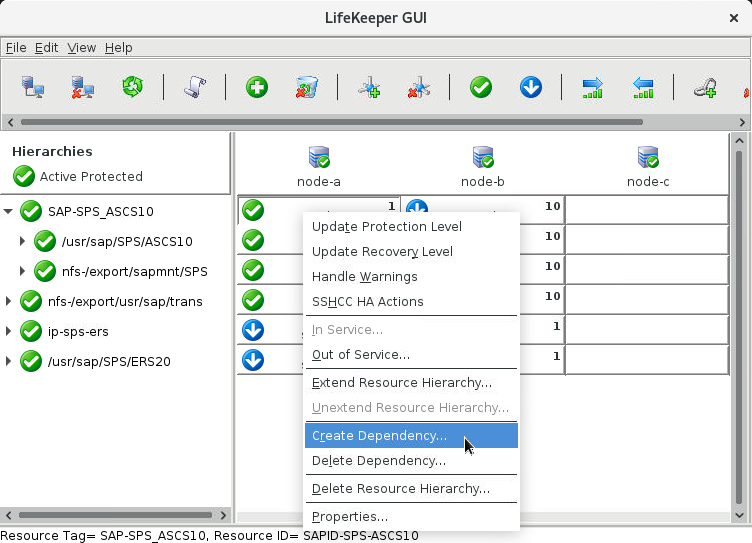The height and width of the screenshot is (543, 752).
Task: Expand the /usr/sap/SPS/ASCS10 tree node
Action: tap(22, 241)
